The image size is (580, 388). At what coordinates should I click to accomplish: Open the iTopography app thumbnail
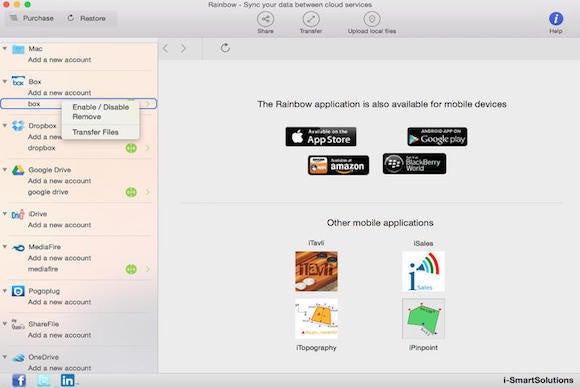pyautogui.click(x=316, y=318)
